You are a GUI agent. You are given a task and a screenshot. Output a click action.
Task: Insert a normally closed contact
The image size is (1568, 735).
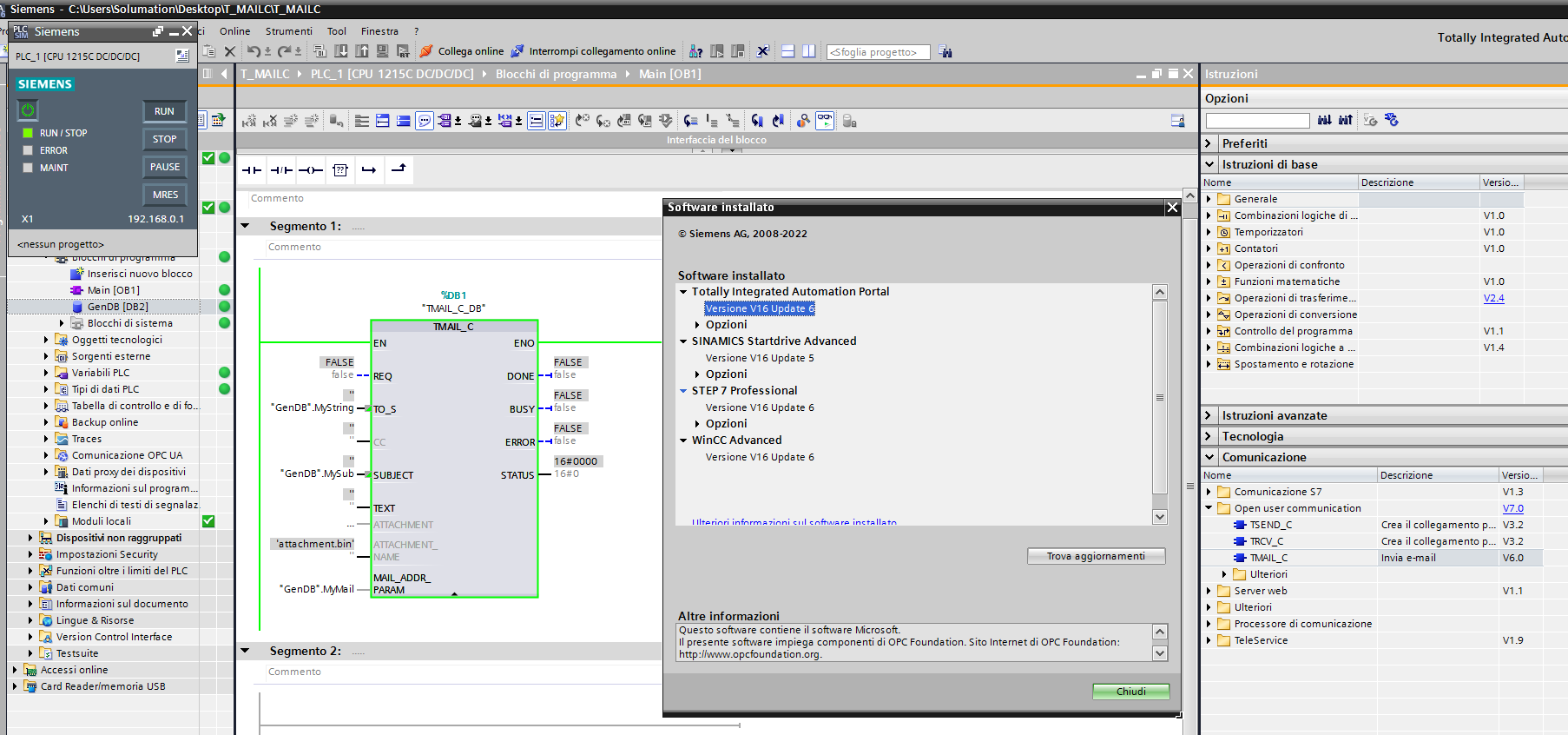280,170
